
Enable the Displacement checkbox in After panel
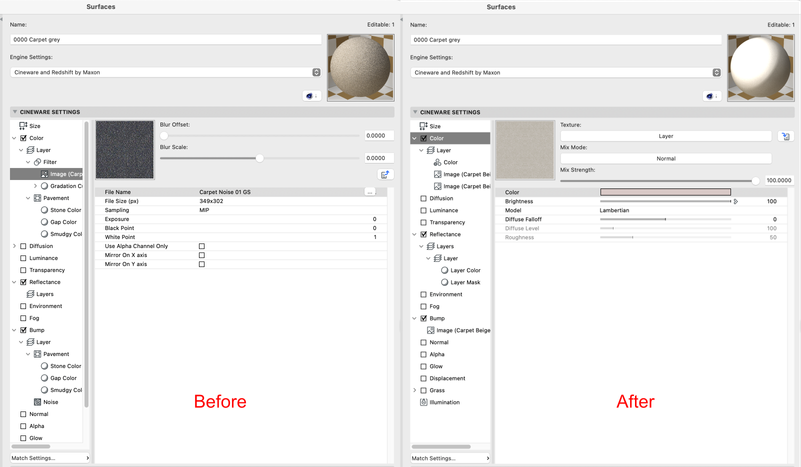(423, 378)
